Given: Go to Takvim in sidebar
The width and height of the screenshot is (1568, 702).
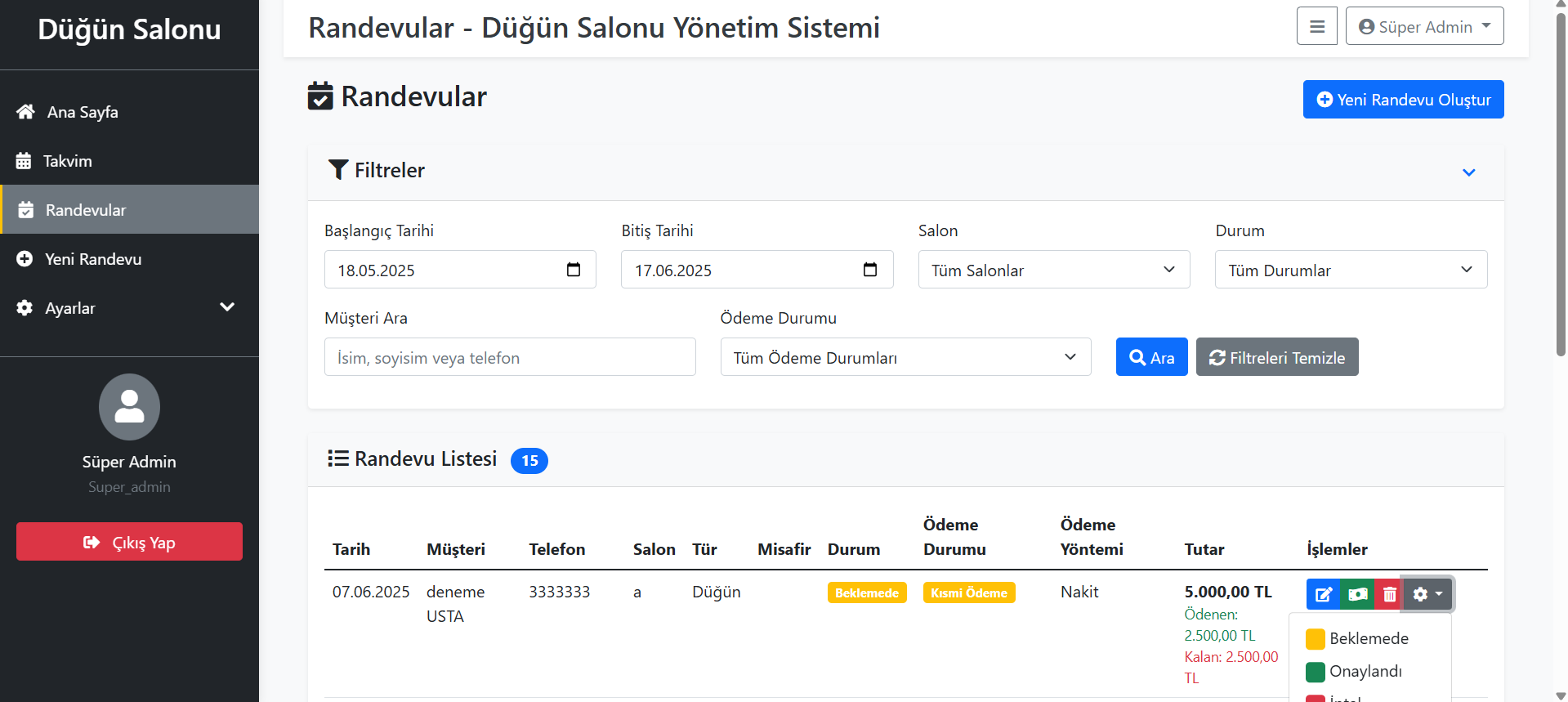Looking at the screenshot, I should [68, 161].
